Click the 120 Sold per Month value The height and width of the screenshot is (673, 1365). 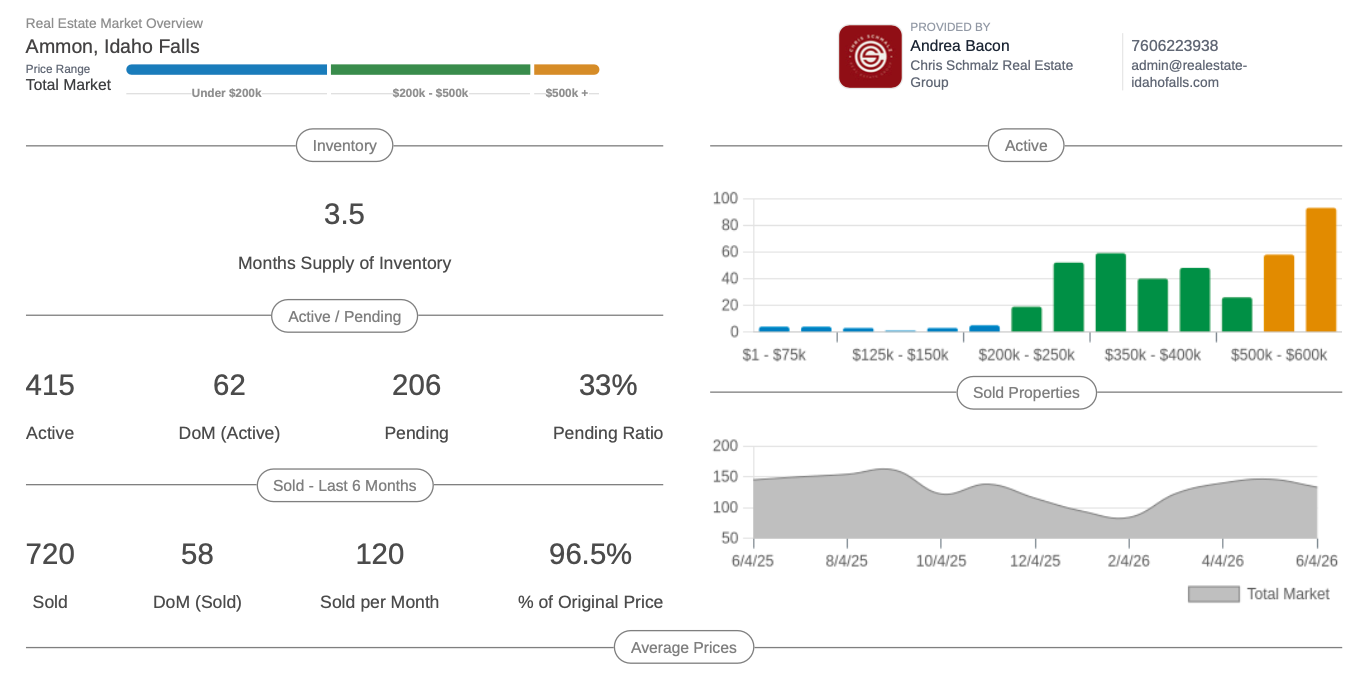[x=380, y=554]
